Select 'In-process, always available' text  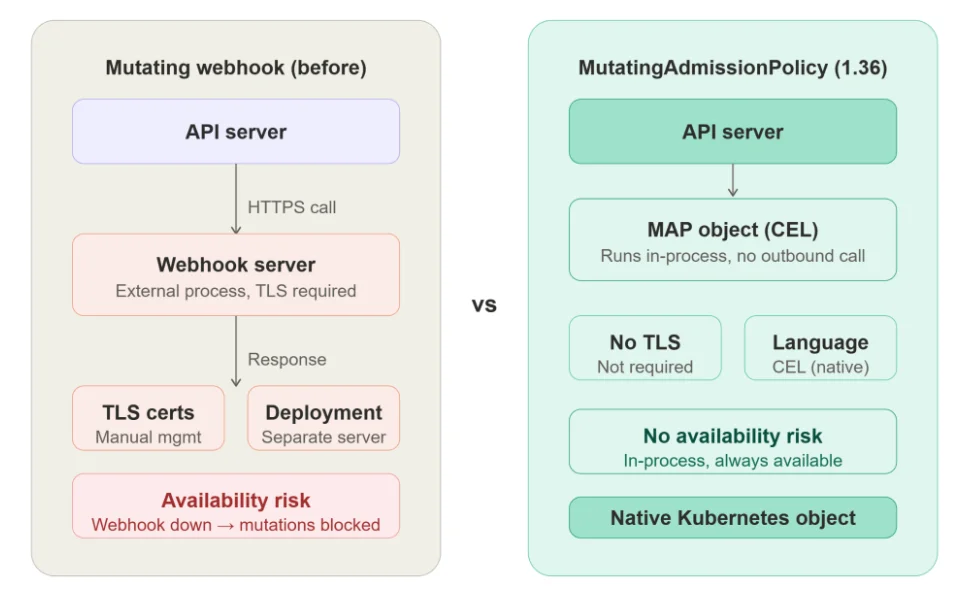[x=733, y=461]
